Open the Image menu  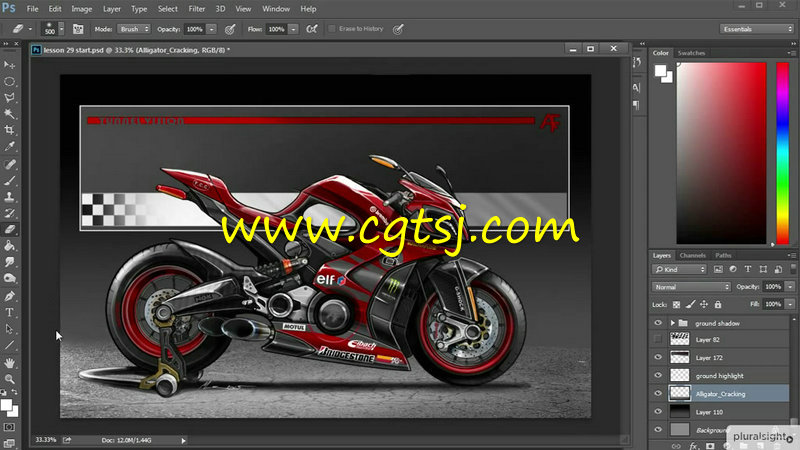[82, 9]
